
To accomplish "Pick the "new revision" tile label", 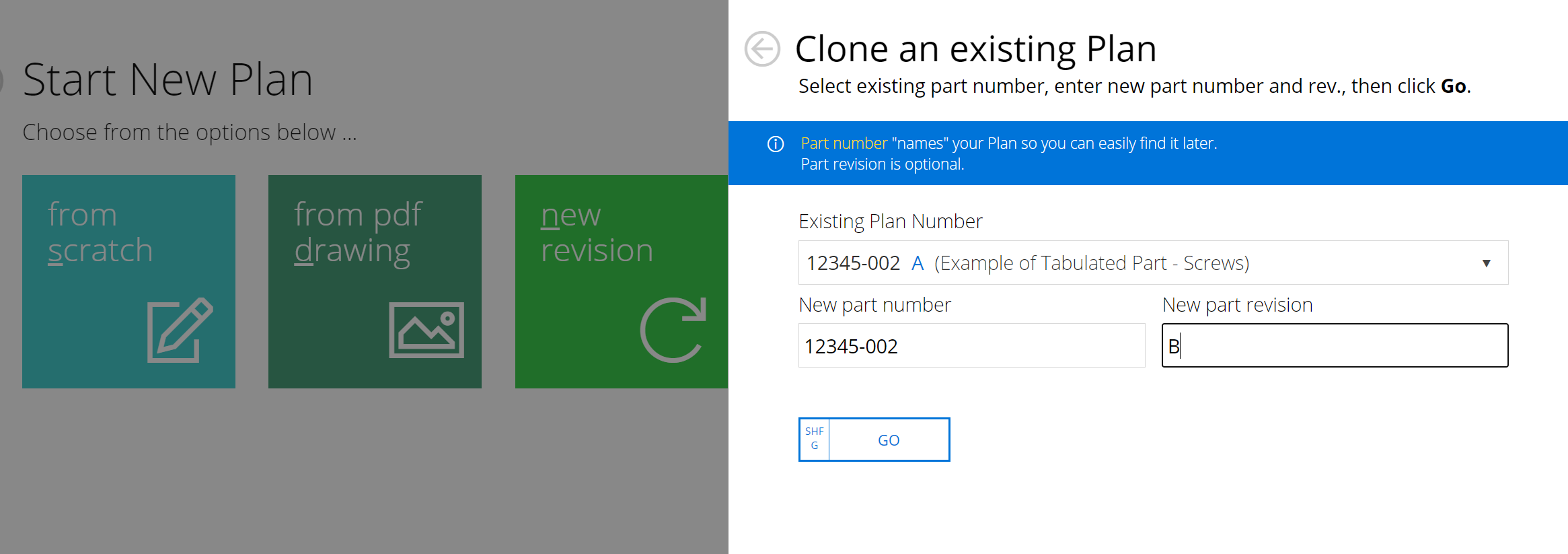I will pyautogui.click(x=597, y=232).
